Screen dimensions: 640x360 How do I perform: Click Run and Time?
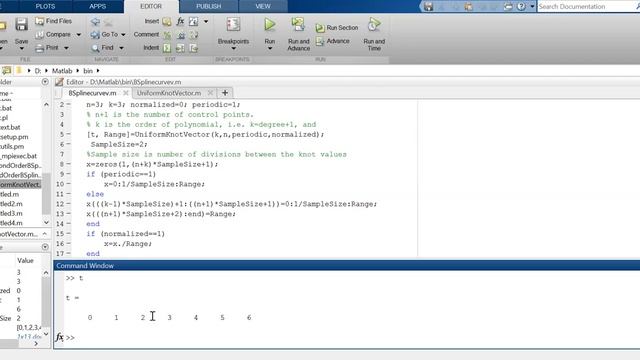point(374,34)
